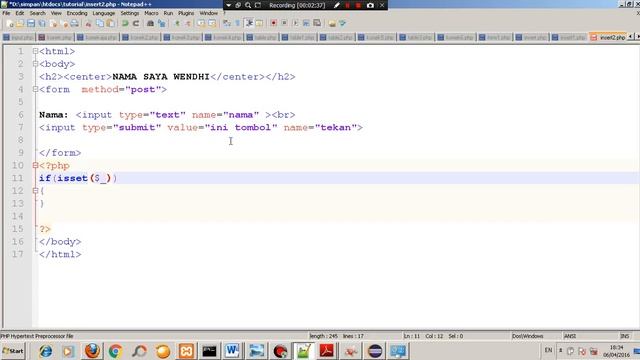Viewport: 640px width, 360px height.
Task: Toggle Synchronize Horizontal Scrolling
Action: [x=212, y=24]
